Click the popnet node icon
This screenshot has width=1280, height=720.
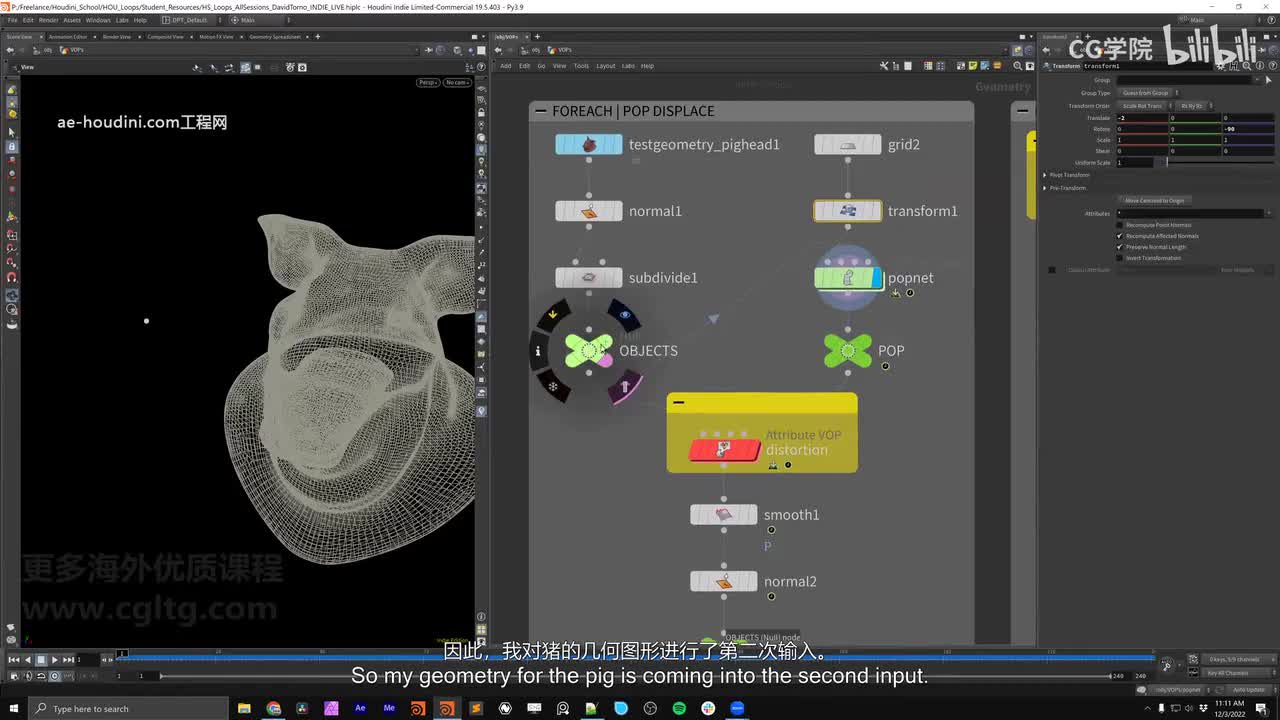[x=848, y=278]
